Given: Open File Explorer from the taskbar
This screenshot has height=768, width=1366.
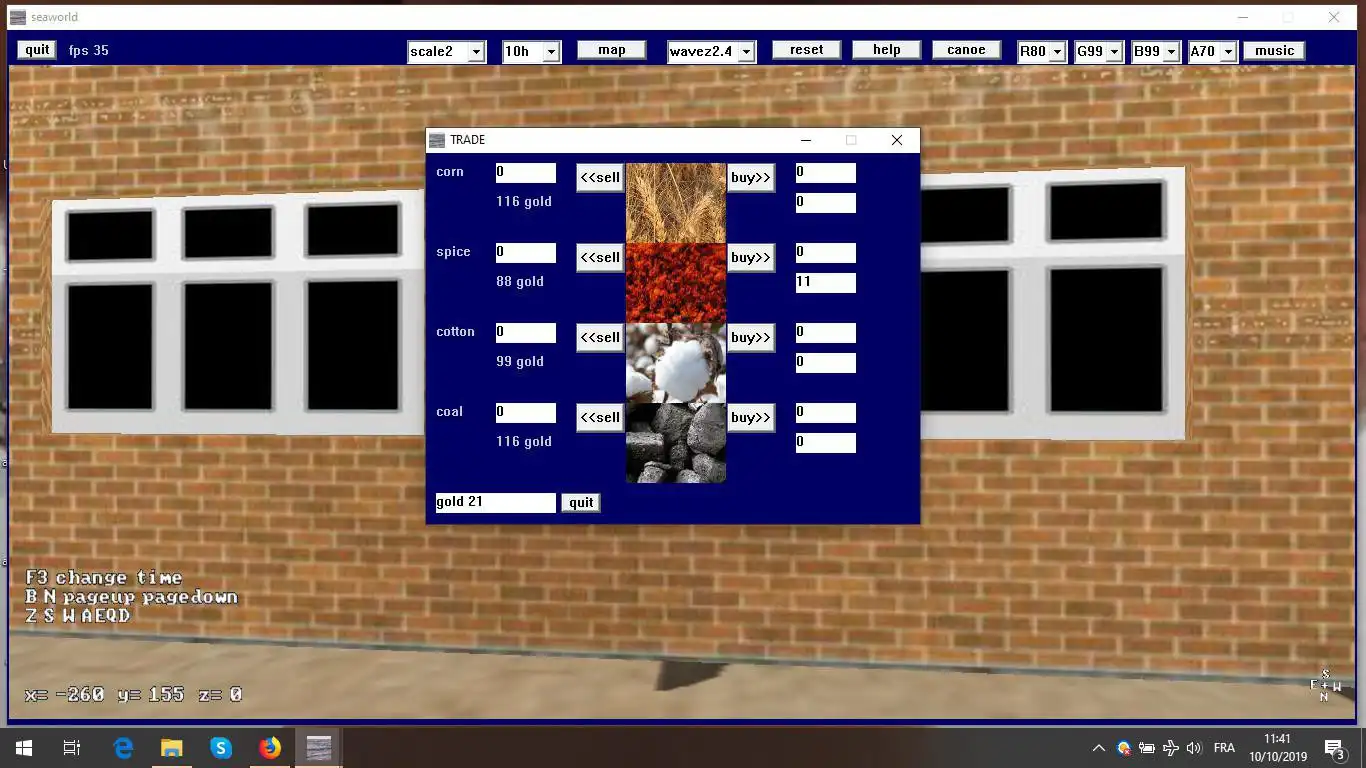Looking at the screenshot, I should (172, 747).
